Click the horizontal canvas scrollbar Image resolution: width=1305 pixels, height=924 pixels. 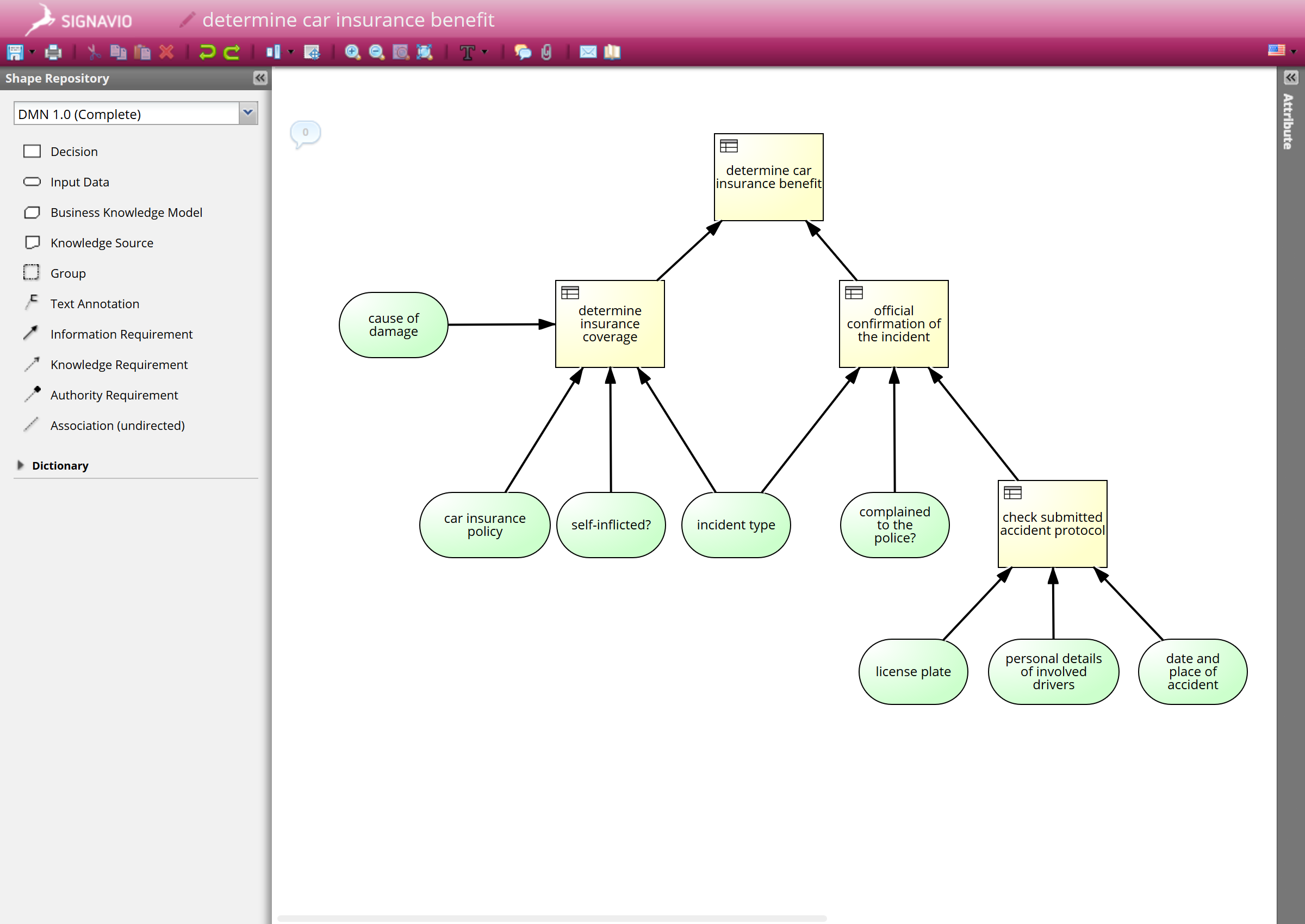pos(552,919)
